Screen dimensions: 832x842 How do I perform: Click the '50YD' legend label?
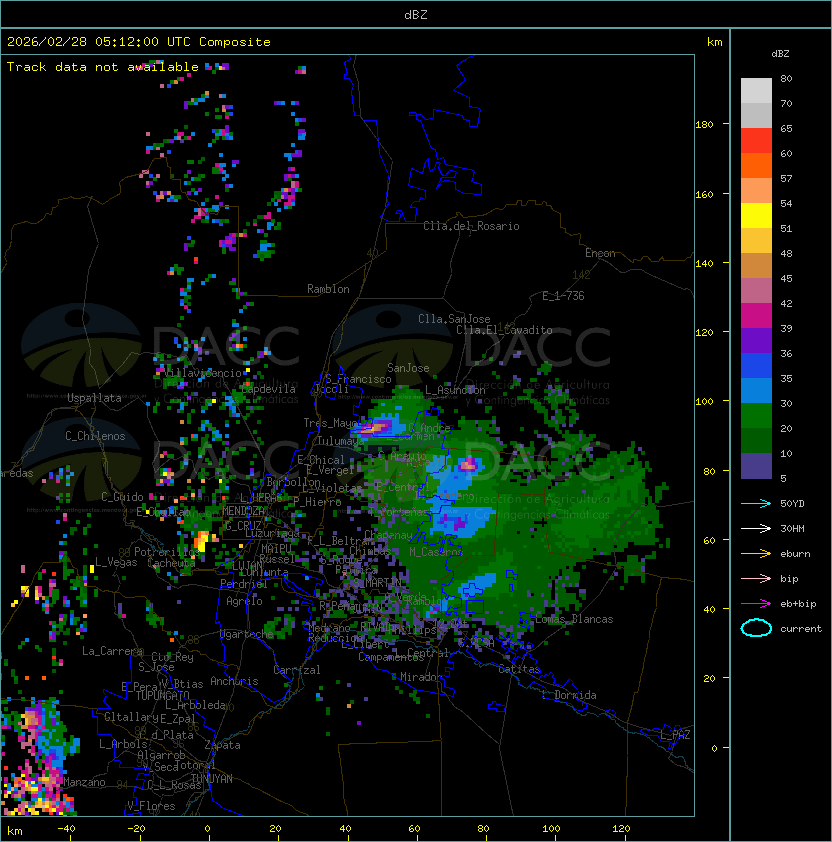tap(792, 504)
